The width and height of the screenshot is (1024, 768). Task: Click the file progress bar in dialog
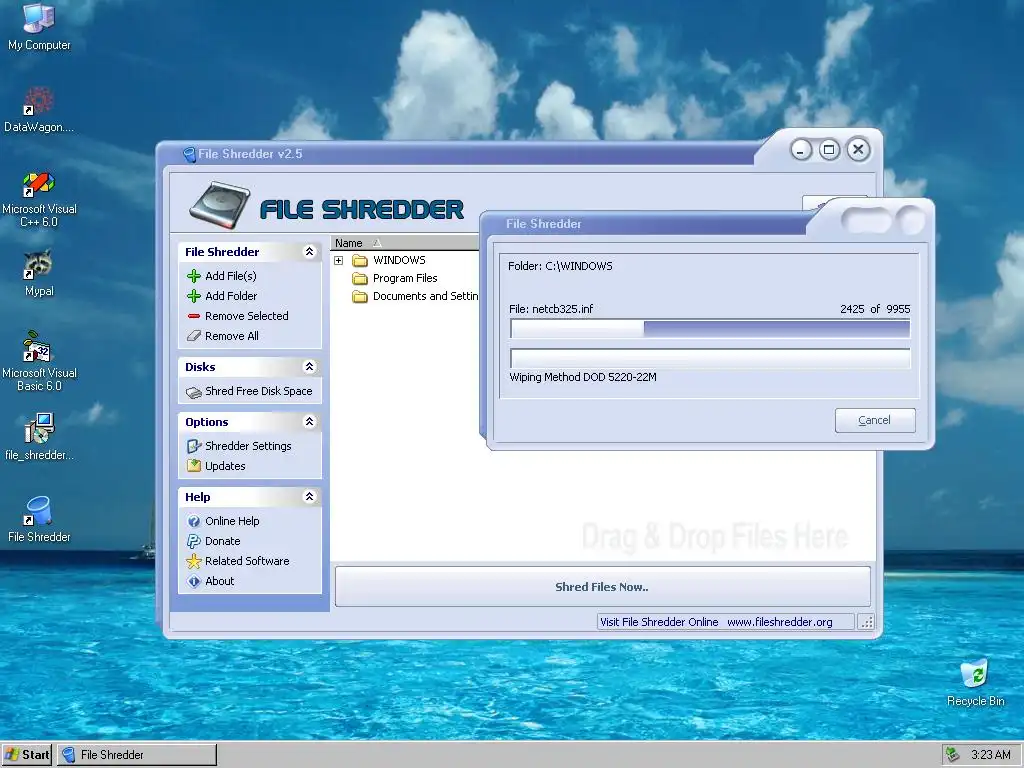coord(710,328)
